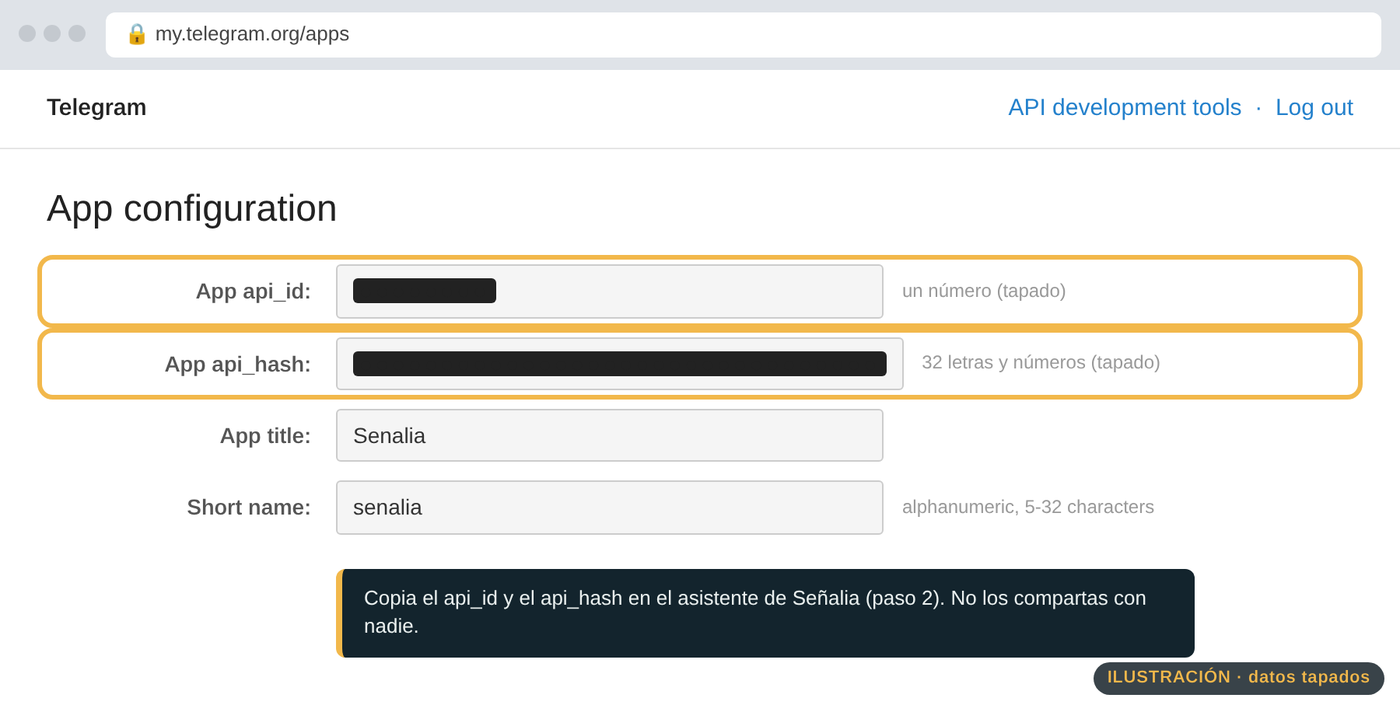Click the Telegram site title
This screenshot has height=712, width=1400.
97,107
